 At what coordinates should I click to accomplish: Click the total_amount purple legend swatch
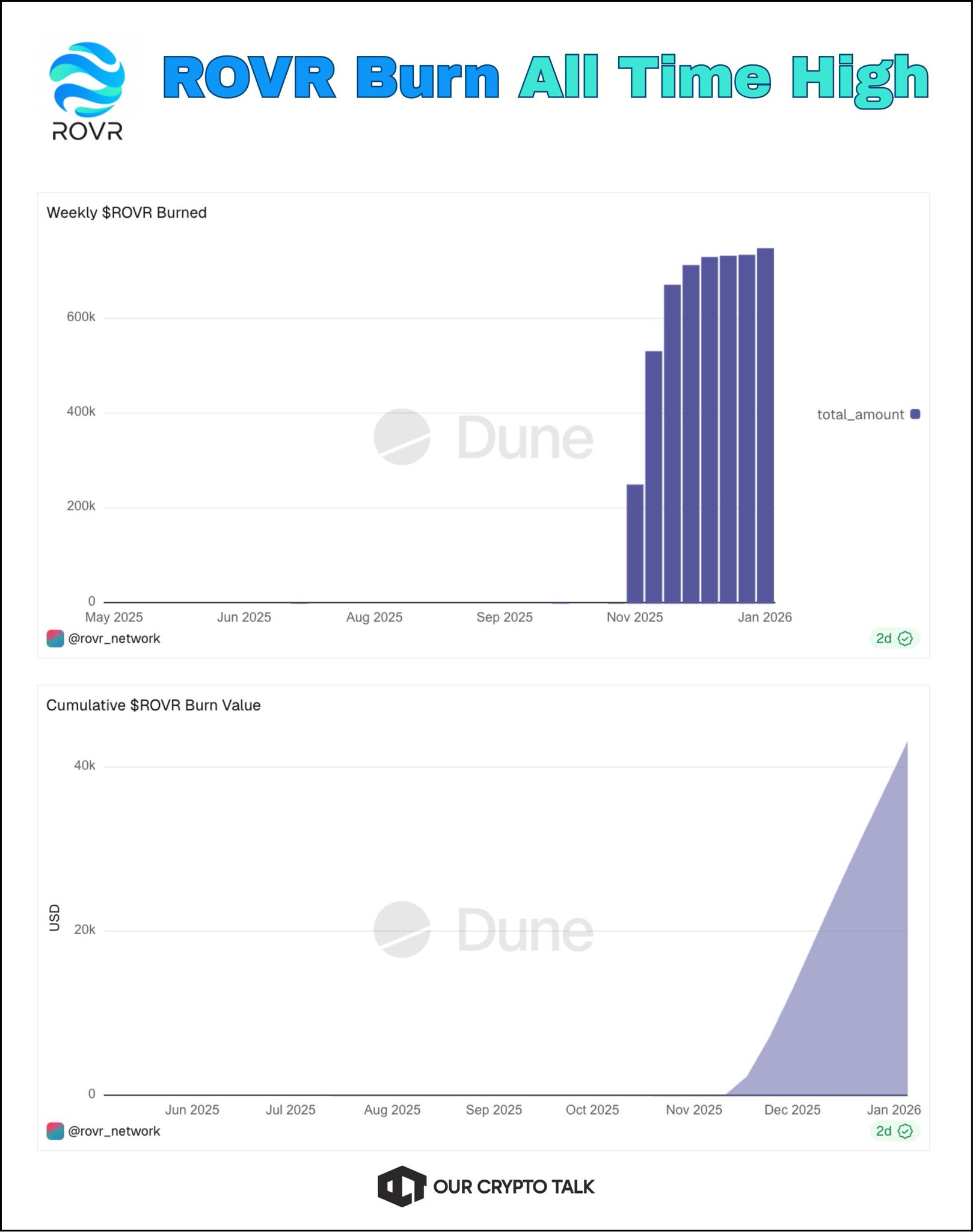point(915,414)
